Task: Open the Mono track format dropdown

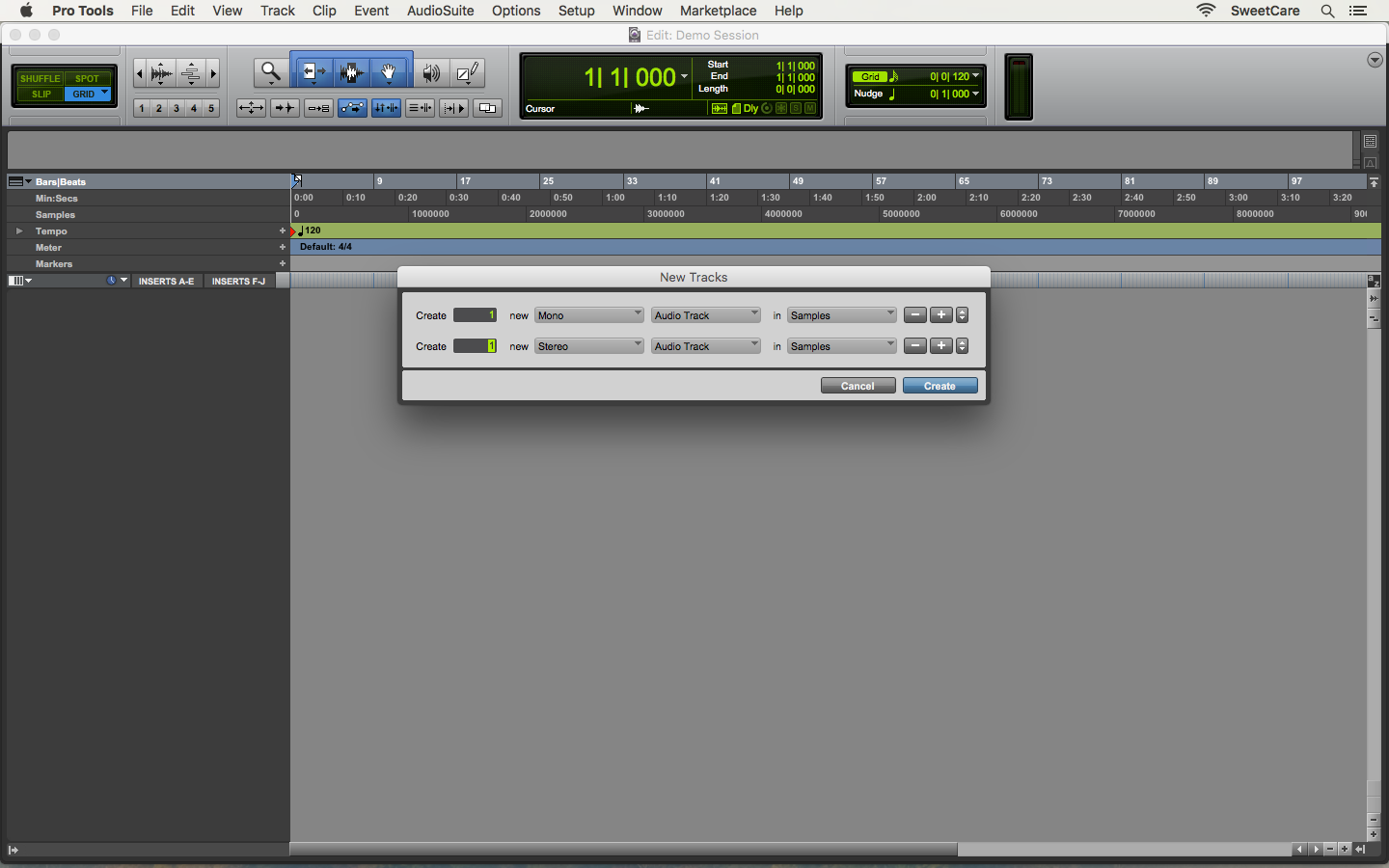Action: tap(588, 314)
